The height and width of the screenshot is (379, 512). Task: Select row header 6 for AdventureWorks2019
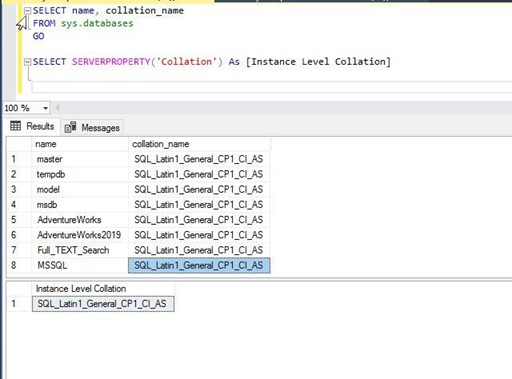[19, 235]
